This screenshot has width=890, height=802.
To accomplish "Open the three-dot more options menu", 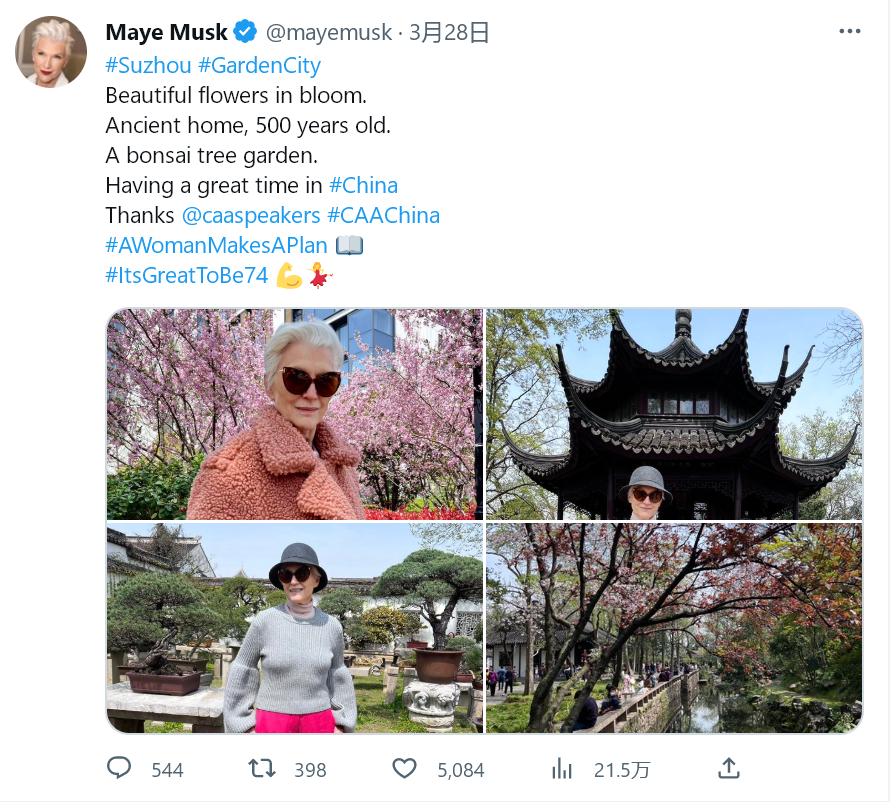I will click(x=850, y=31).
